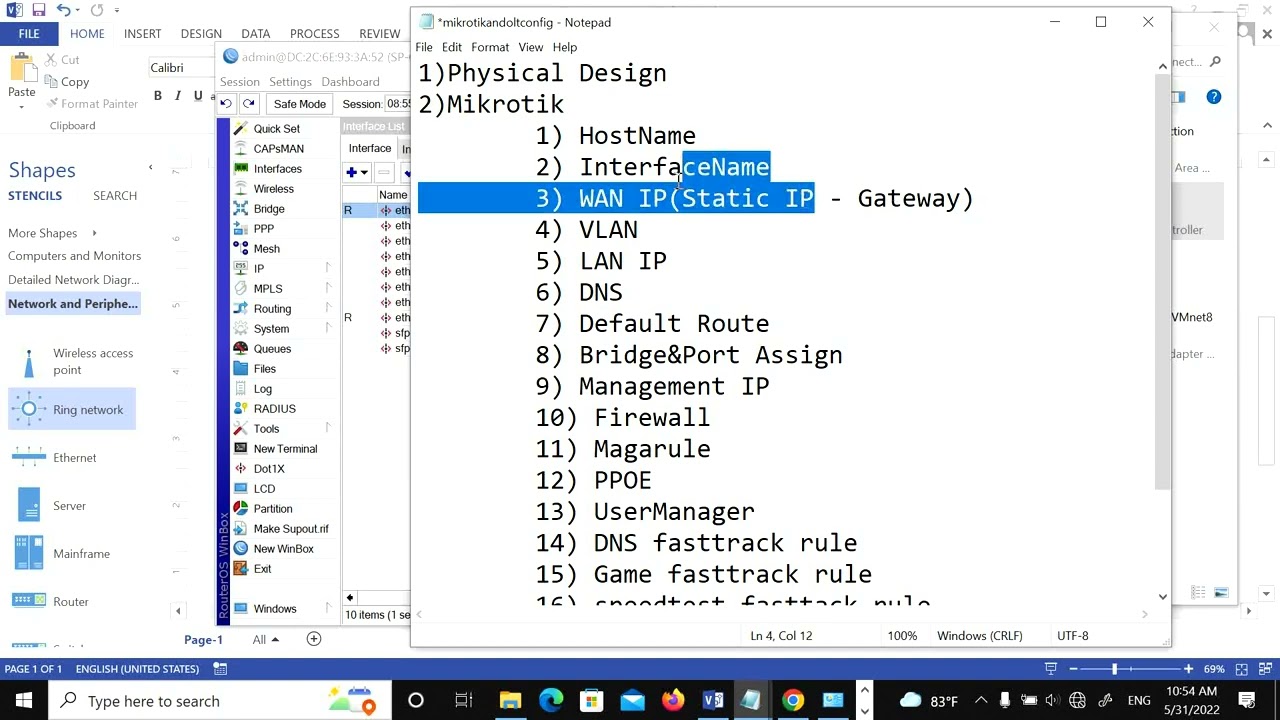
Task: Launch Google Chrome from the taskbar
Action: point(792,701)
